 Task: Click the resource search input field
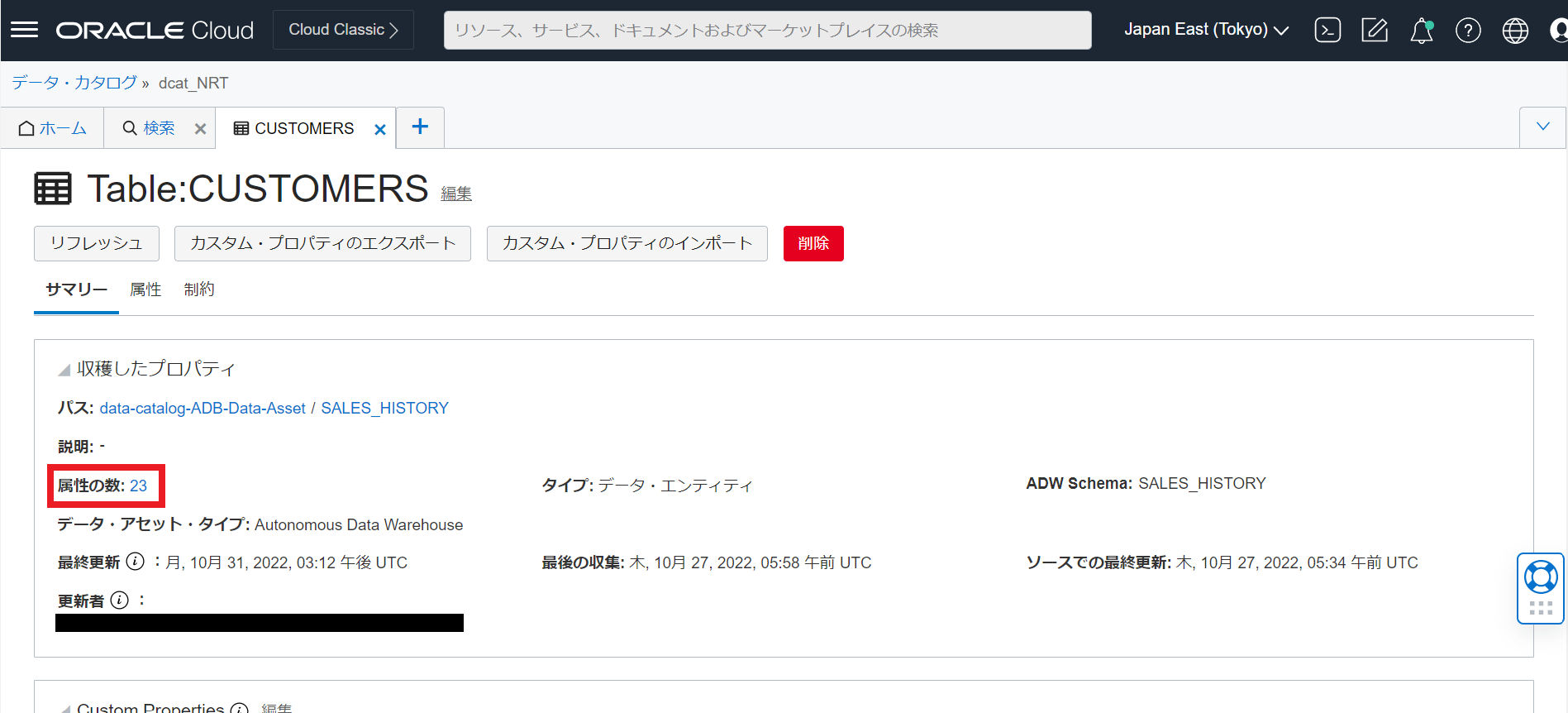[x=767, y=30]
